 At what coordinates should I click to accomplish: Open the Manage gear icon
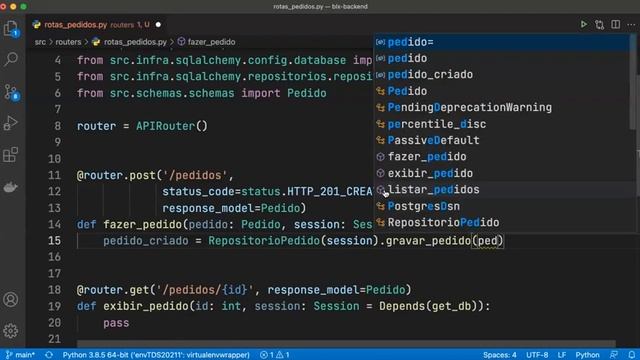pos(11,331)
